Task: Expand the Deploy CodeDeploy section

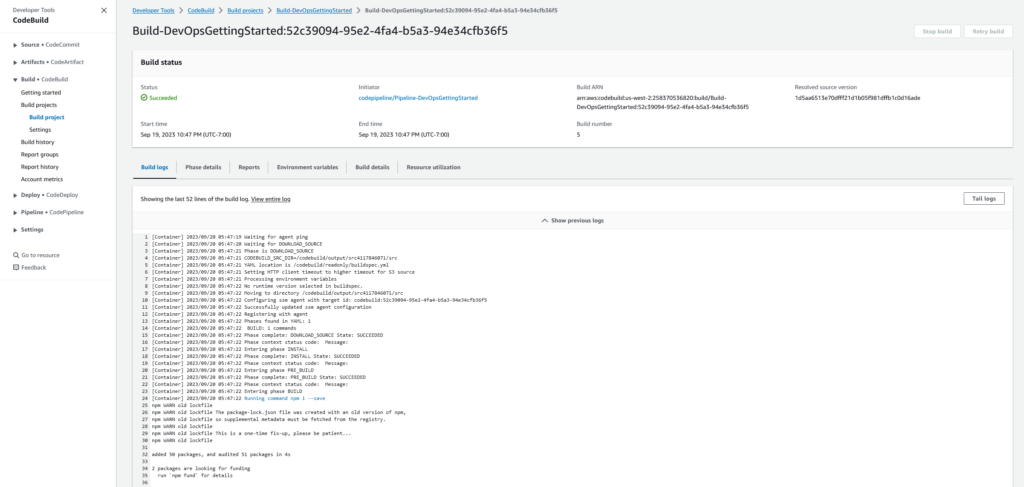Action: tap(15, 195)
